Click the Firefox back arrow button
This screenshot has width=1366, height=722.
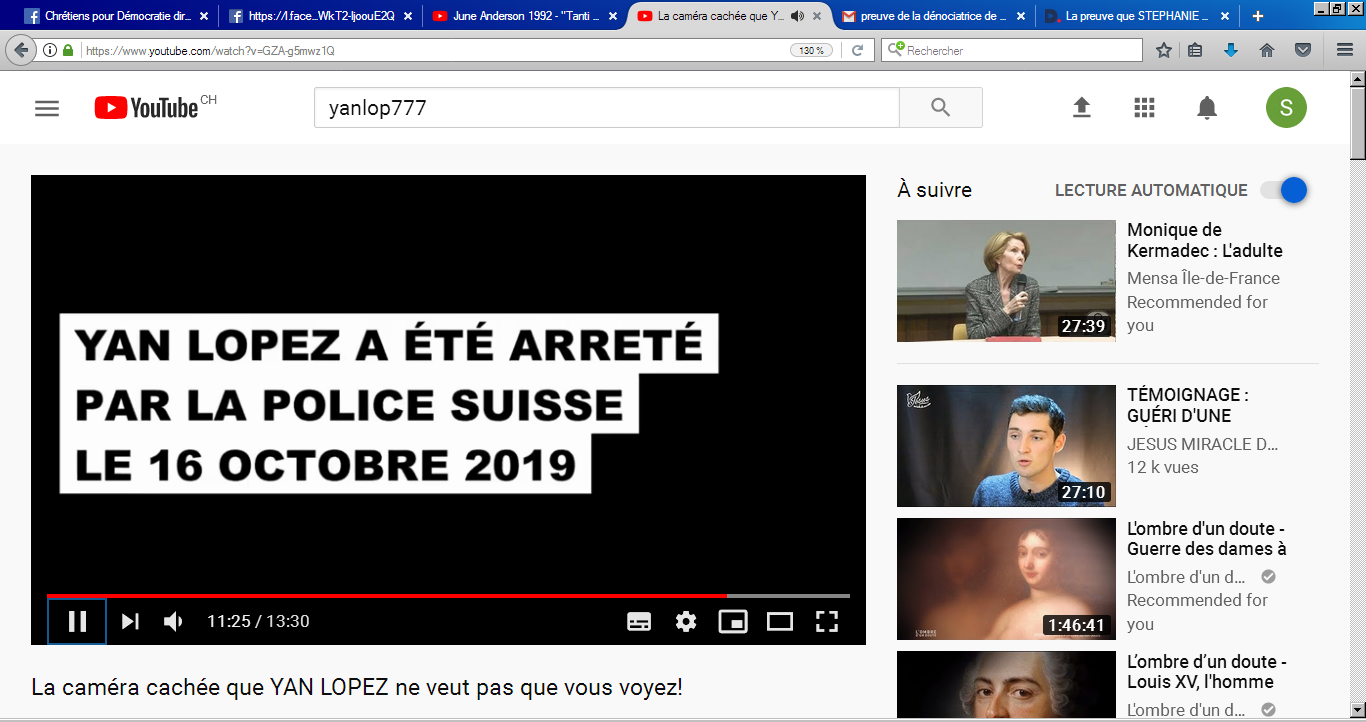(21, 50)
